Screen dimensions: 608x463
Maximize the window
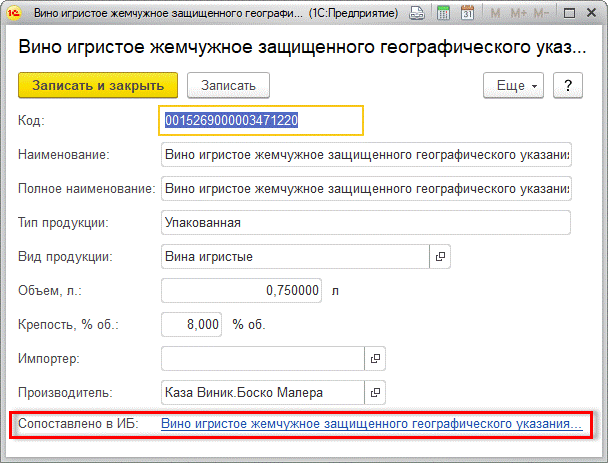[x=569, y=13]
